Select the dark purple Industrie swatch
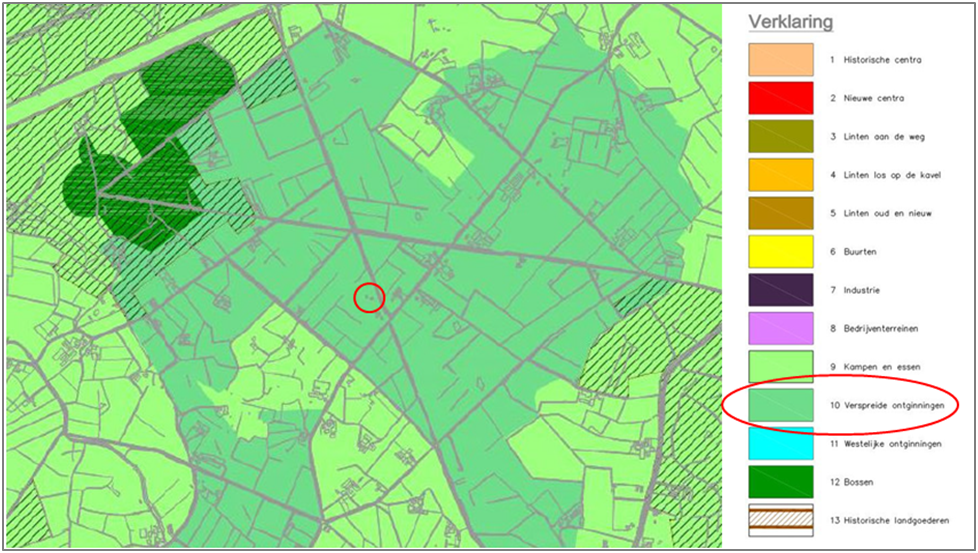 [781, 290]
